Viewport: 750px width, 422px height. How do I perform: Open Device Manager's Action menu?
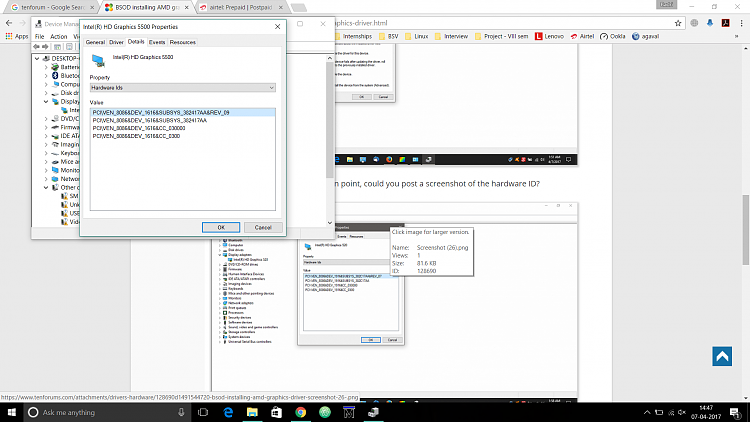(x=59, y=36)
